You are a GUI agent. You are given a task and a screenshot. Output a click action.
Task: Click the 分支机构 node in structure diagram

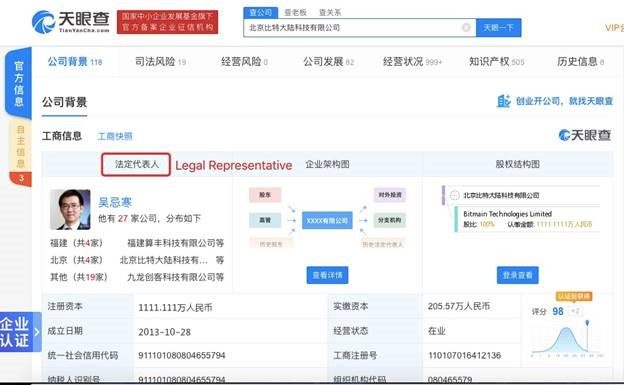390,220
